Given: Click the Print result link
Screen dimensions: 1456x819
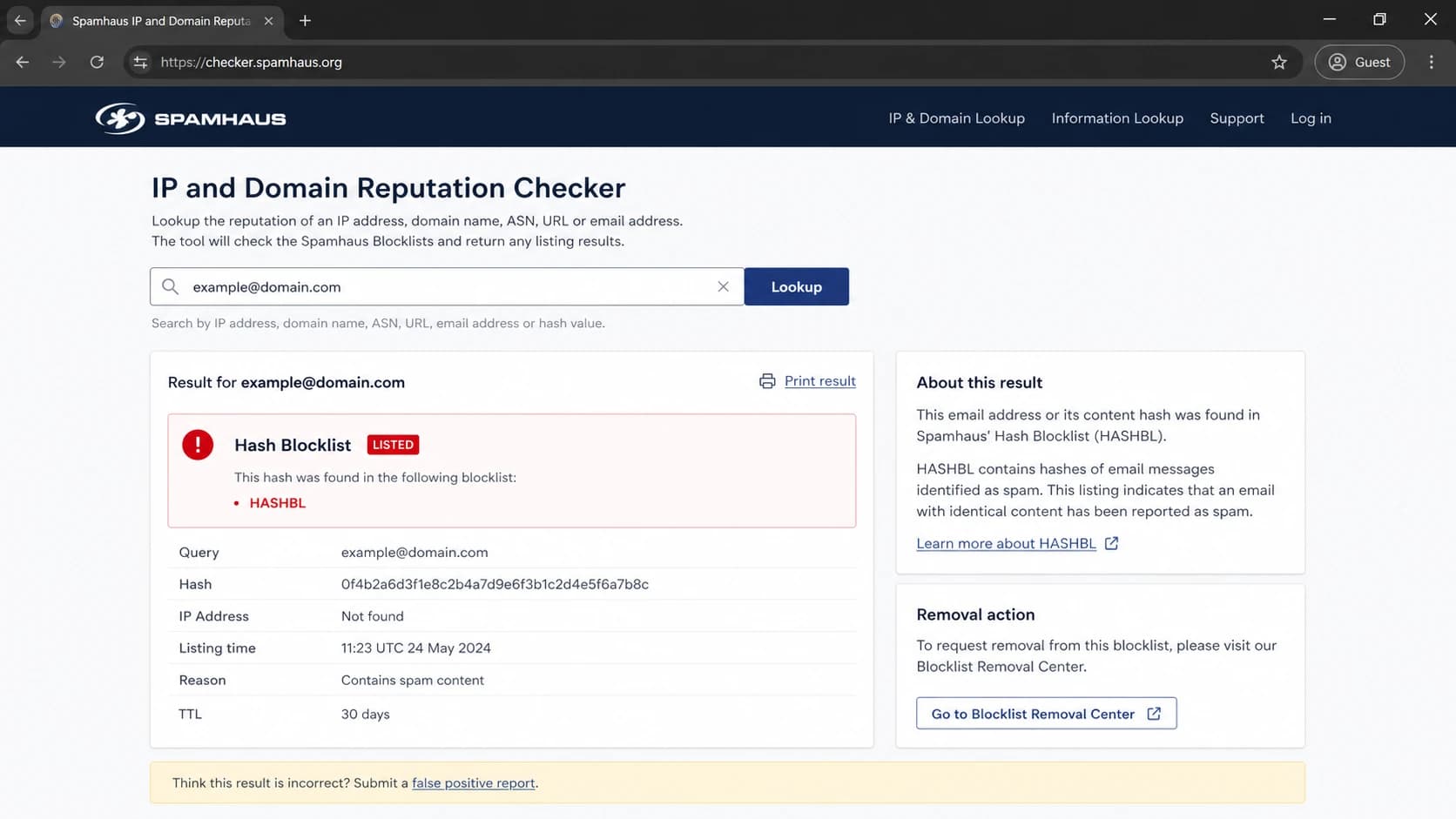Looking at the screenshot, I should point(819,381).
